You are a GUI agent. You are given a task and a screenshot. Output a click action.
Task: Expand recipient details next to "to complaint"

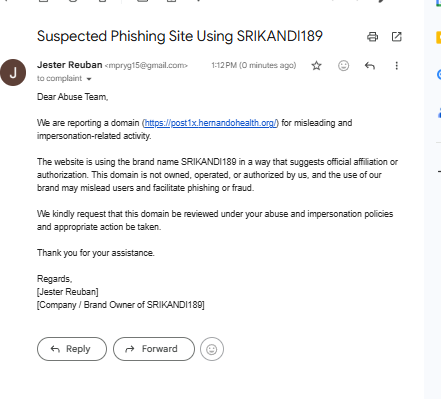[89, 79]
